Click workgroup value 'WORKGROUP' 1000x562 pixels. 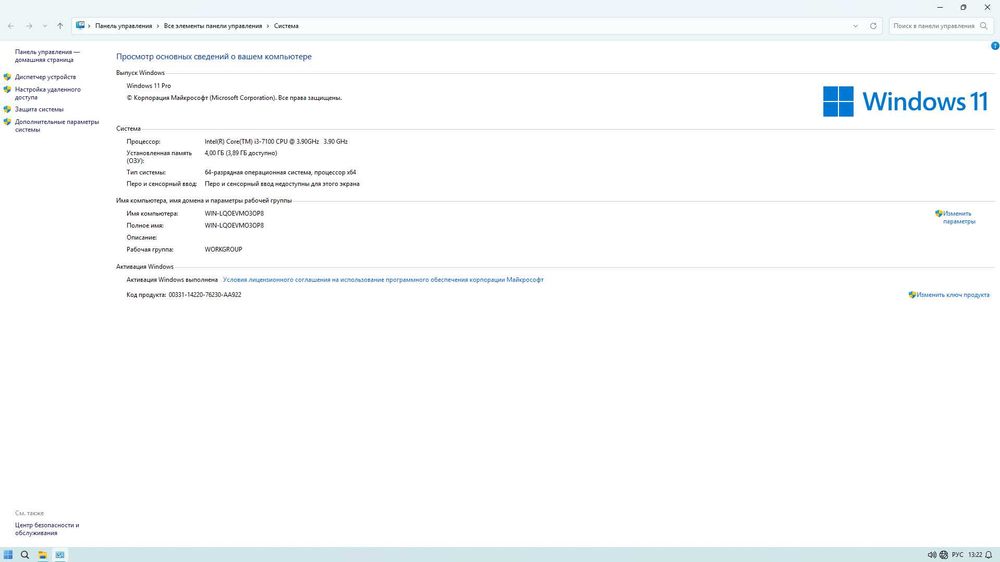pyautogui.click(x=223, y=249)
